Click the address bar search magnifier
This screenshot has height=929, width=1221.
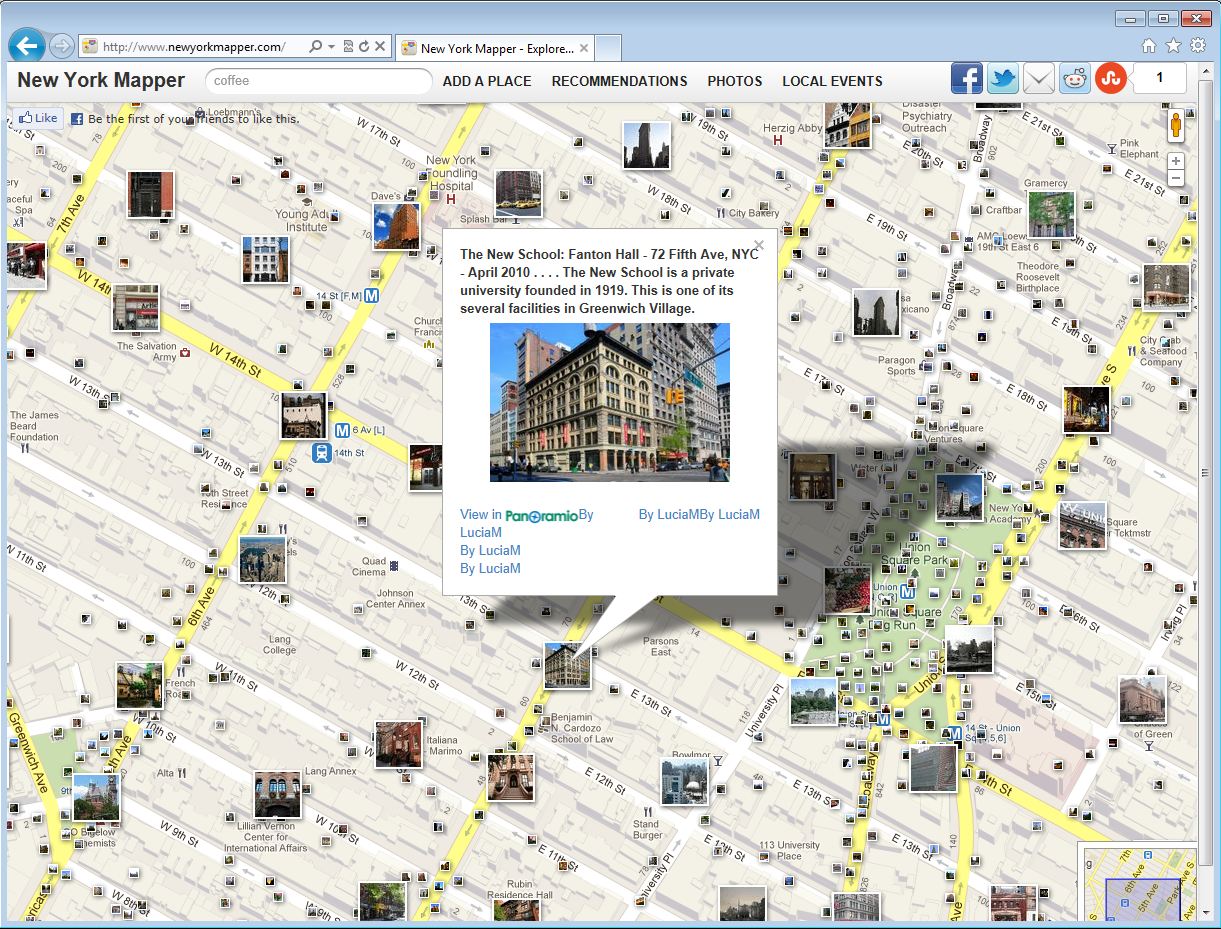315,47
